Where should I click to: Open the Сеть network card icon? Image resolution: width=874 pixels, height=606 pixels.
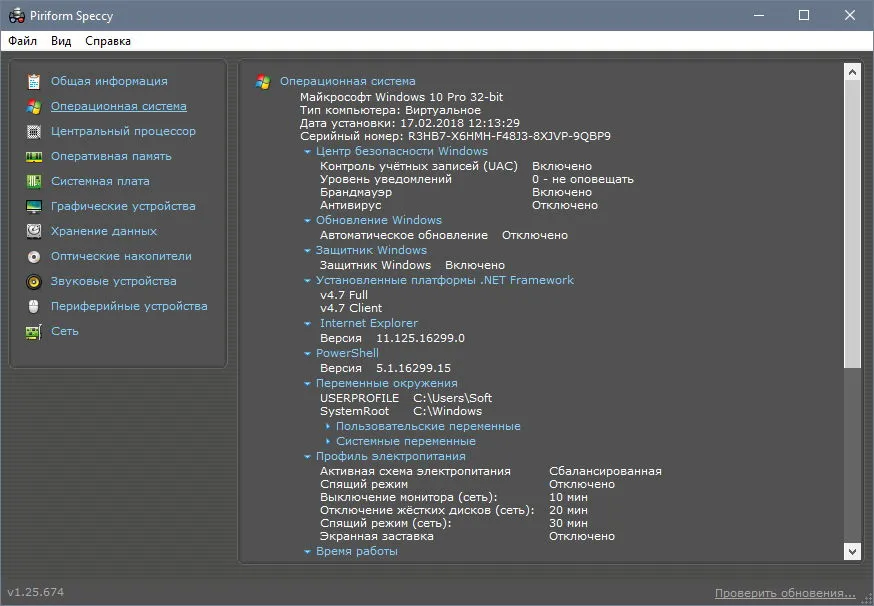[34, 332]
